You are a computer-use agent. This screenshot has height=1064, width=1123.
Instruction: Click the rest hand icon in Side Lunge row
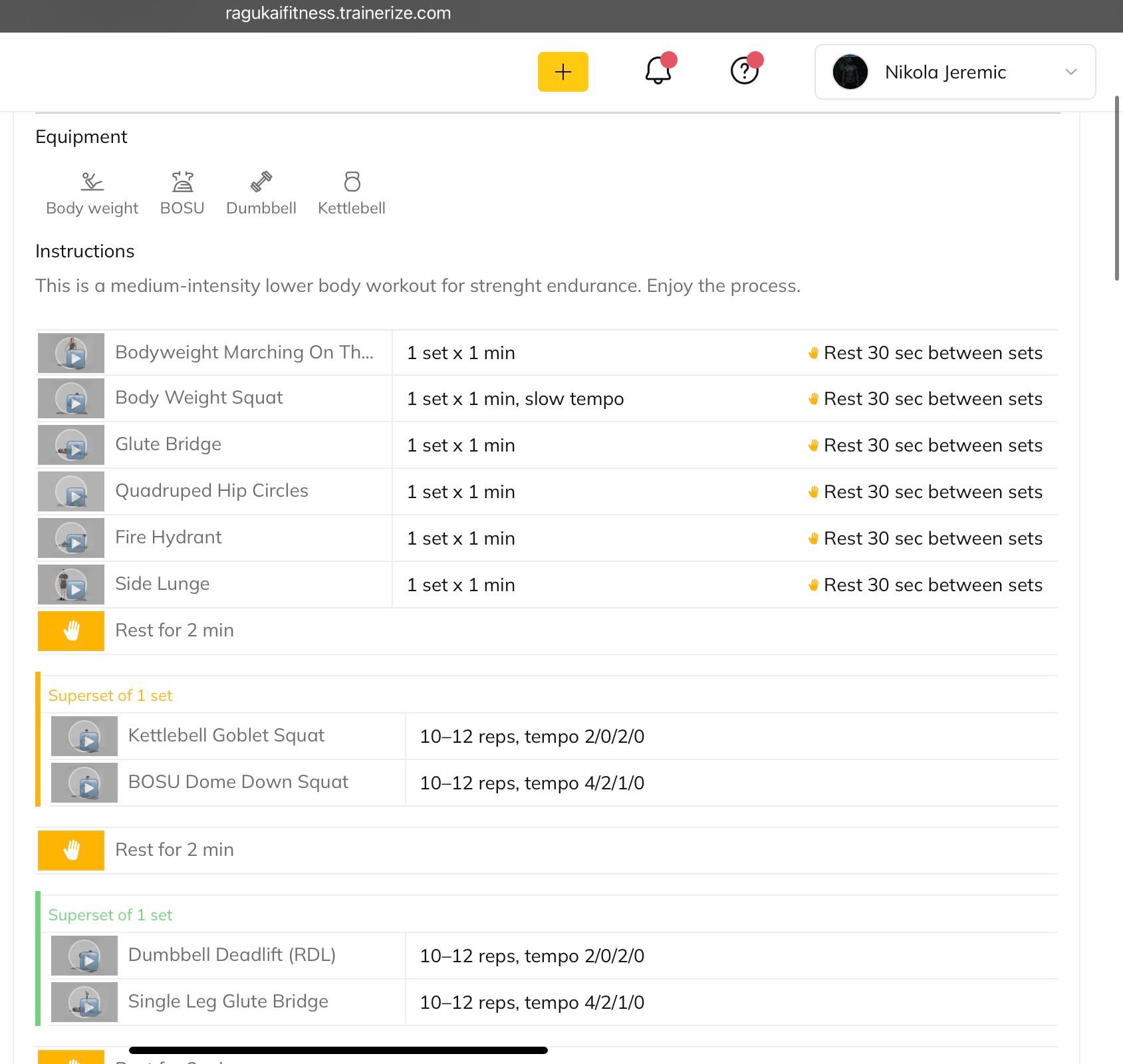(x=812, y=585)
